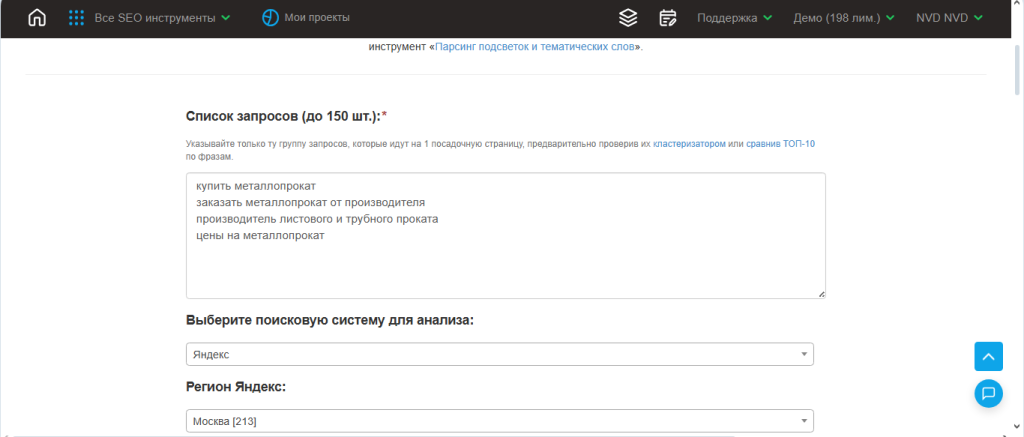The image size is (1024, 437).
Task: Click the resize handle of the queries textarea
Action: 821,293
